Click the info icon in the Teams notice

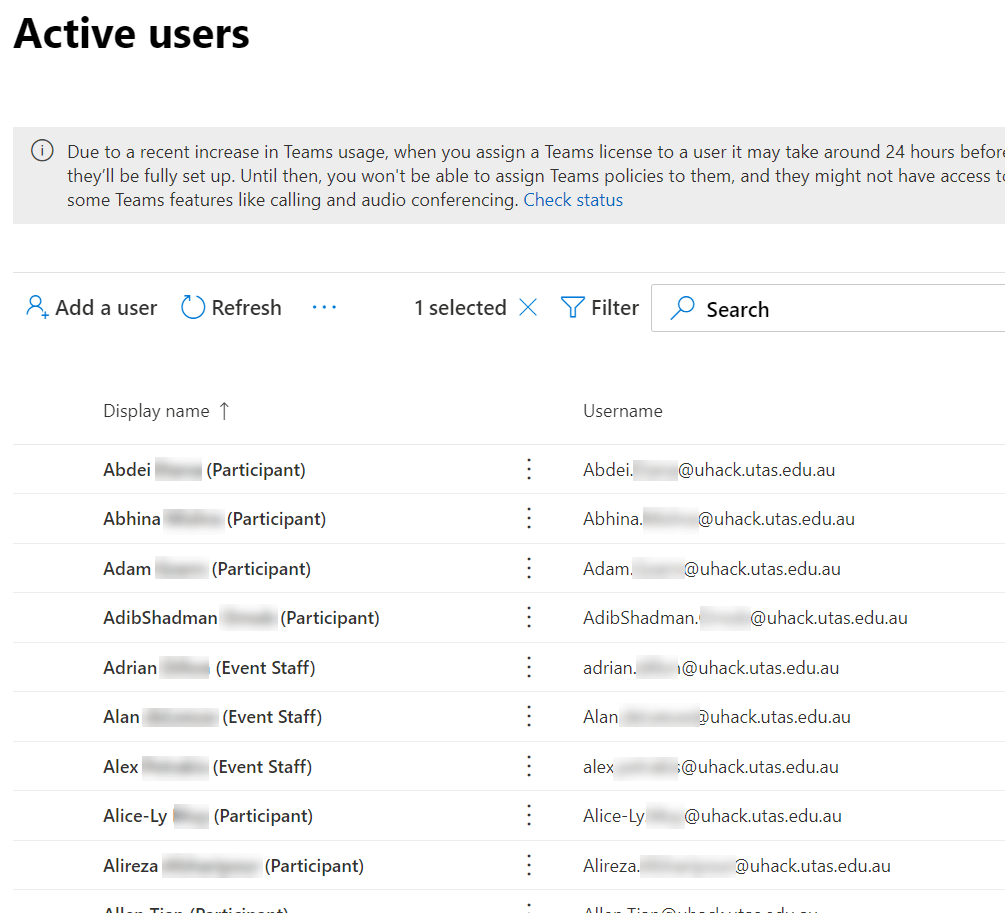42,151
